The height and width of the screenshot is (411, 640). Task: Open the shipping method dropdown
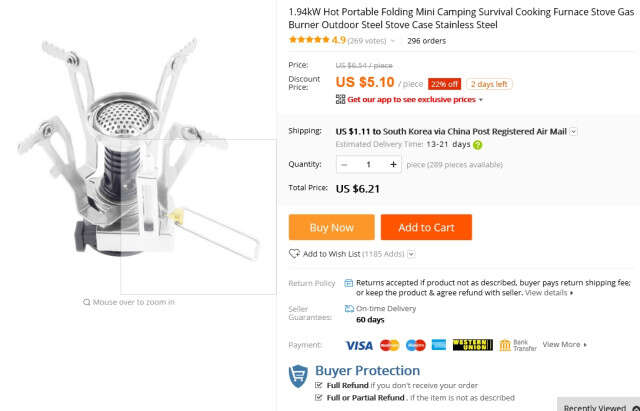[x=573, y=132]
